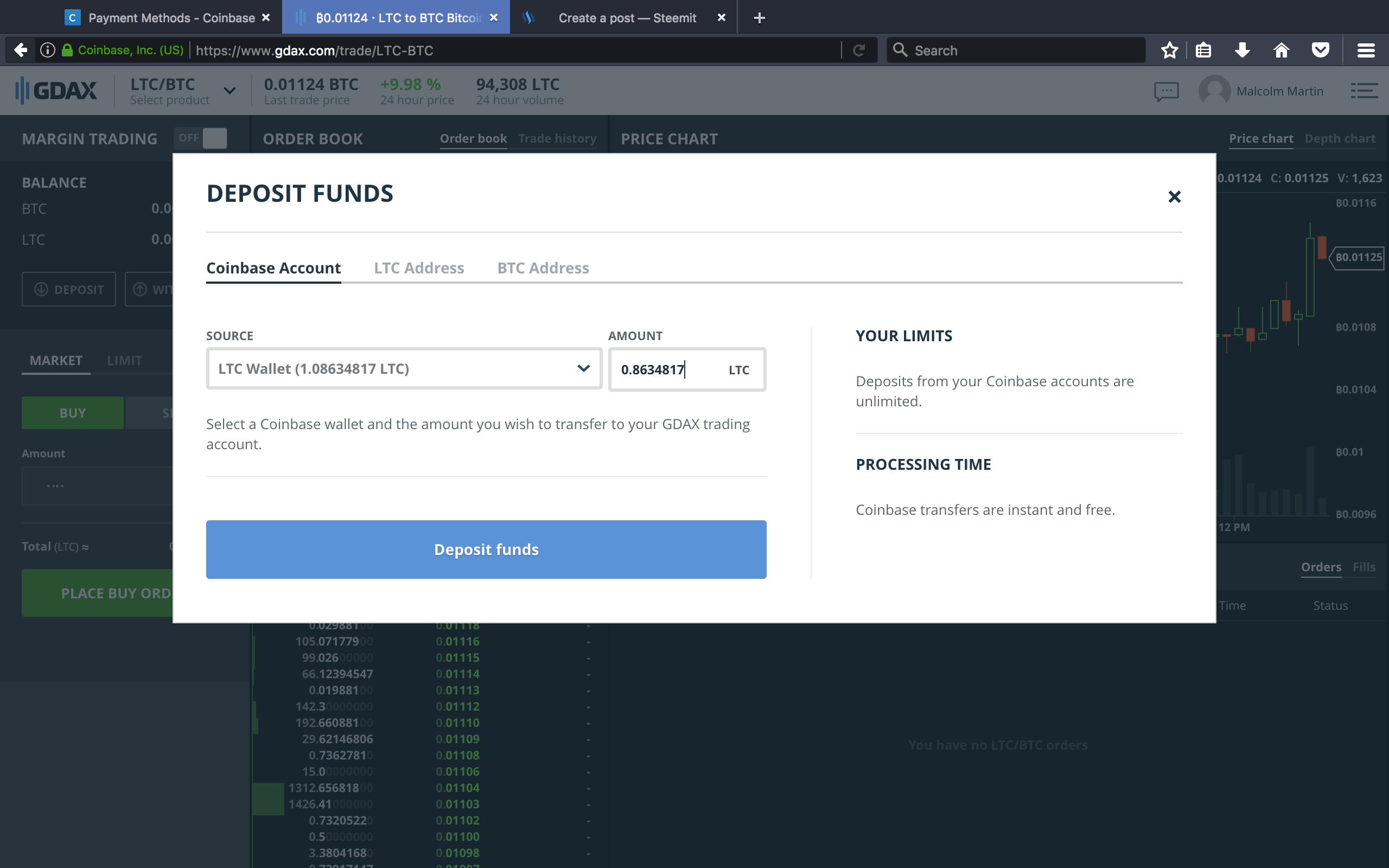Open the GDAX chat bubble icon

pos(1167,91)
